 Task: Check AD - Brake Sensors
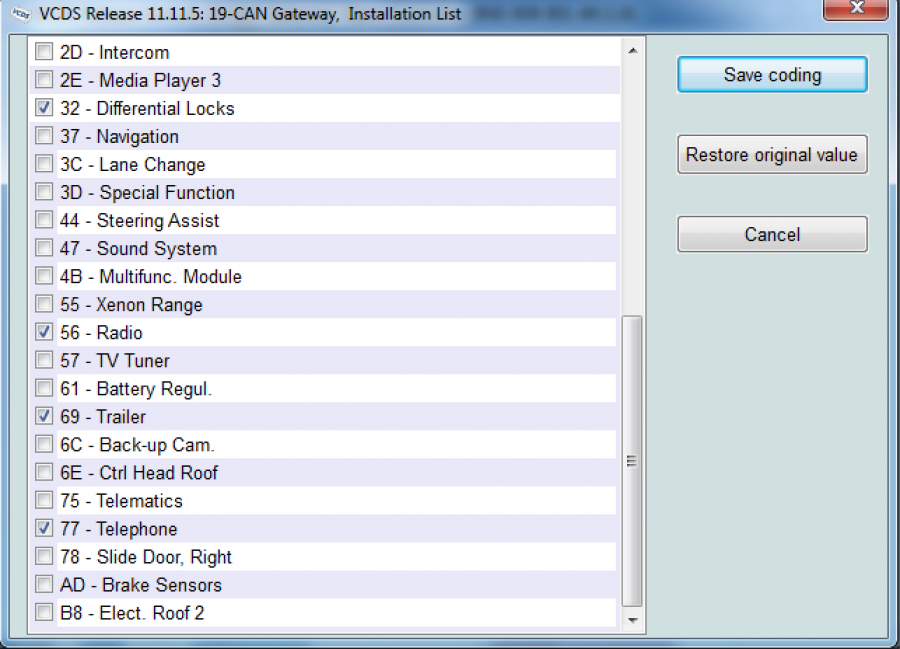pyautogui.click(x=44, y=584)
